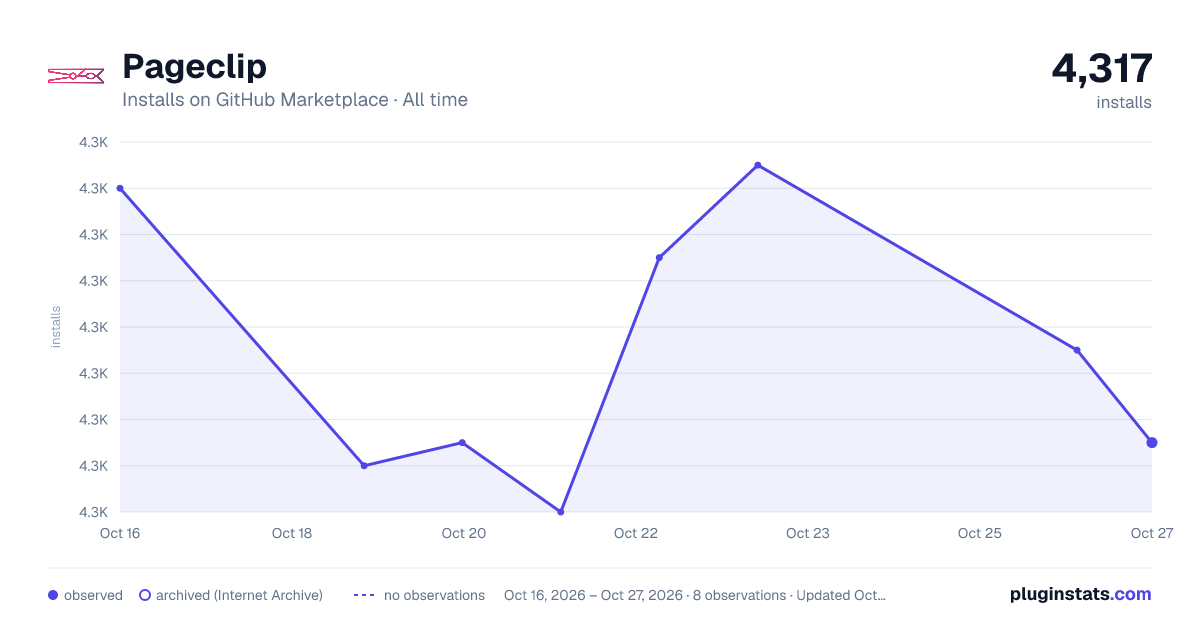Select the lowest data point on the chart
Viewport: 1200px width, 630px height.
[560, 512]
